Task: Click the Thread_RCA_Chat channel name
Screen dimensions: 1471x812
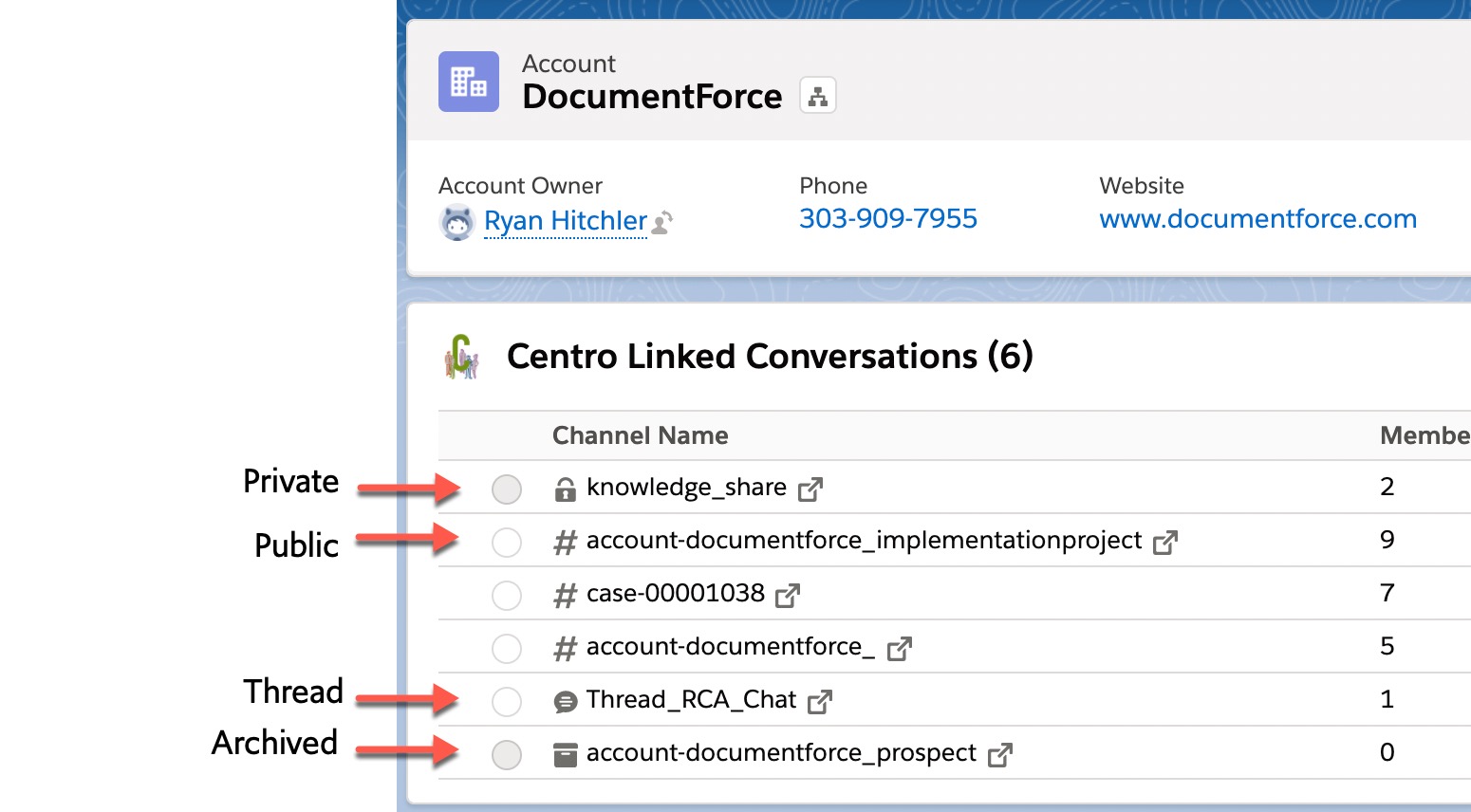Action: [x=691, y=700]
